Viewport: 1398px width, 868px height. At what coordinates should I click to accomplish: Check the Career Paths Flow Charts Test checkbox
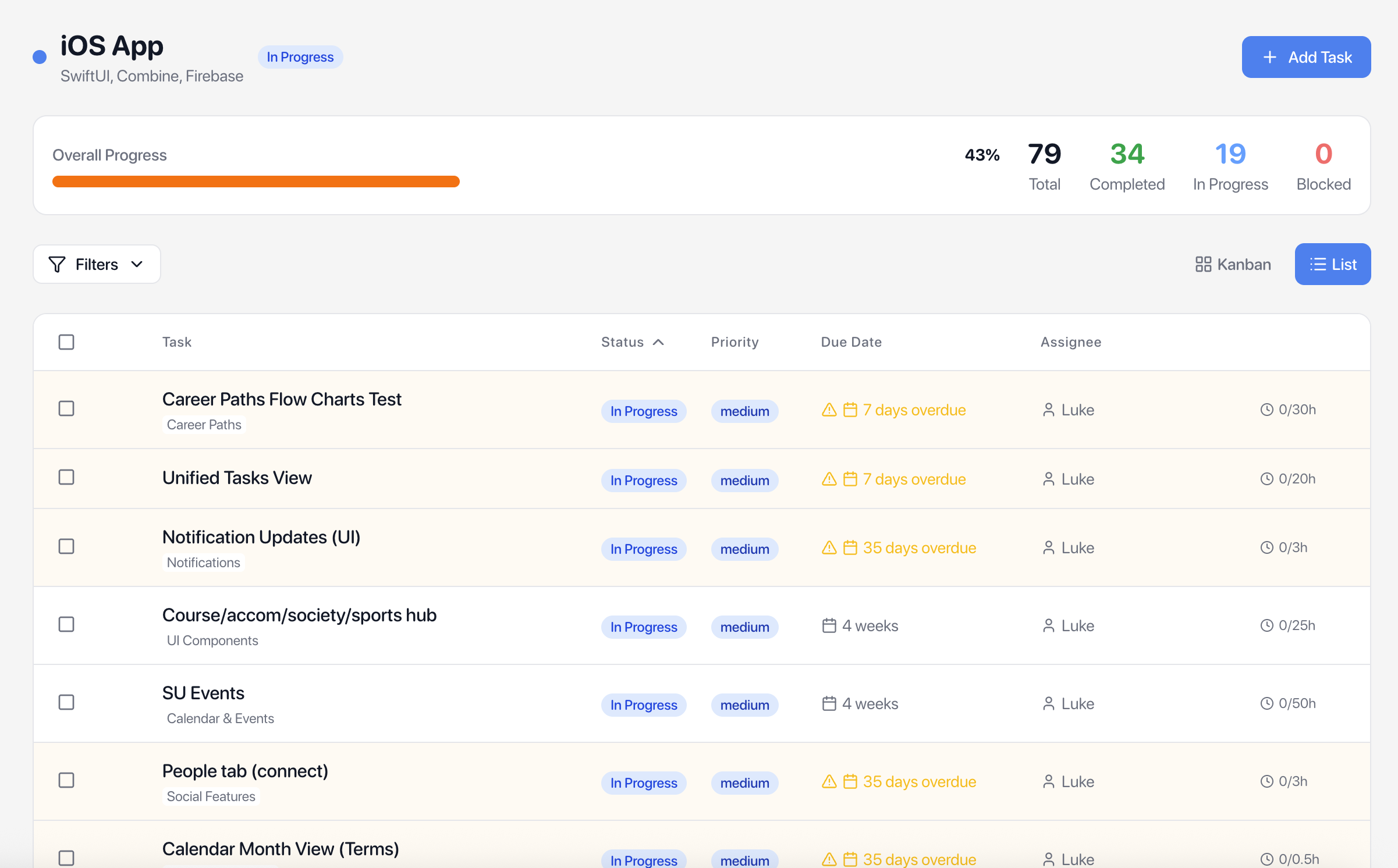tap(66, 409)
